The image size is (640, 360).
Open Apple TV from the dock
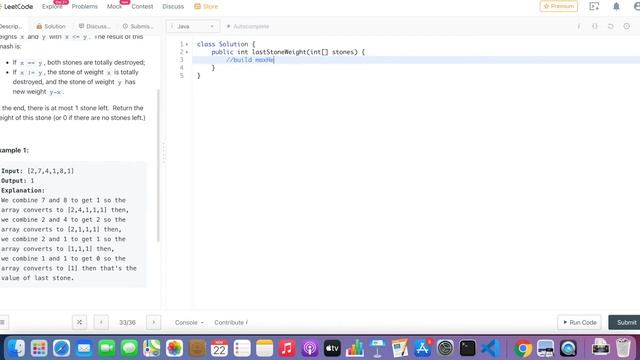tap(332, 349)
